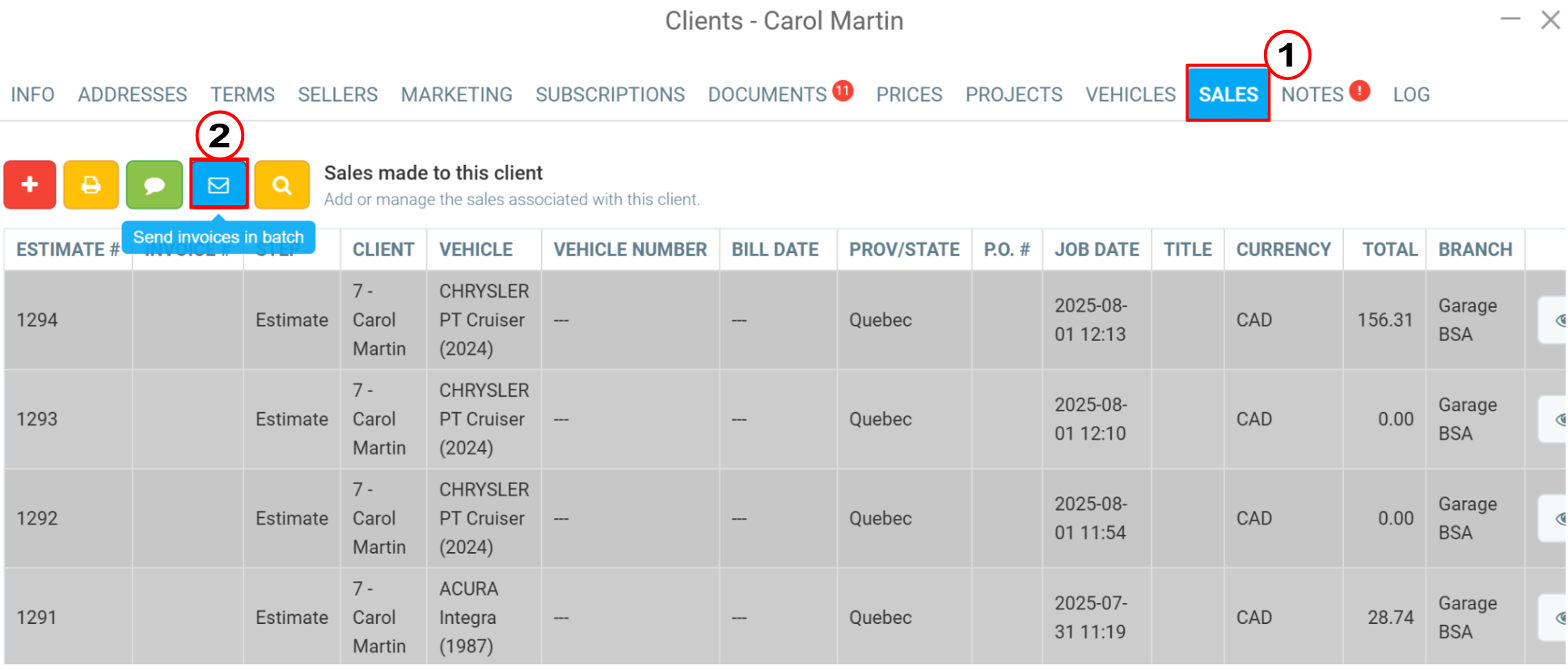Sort by the ESTIMATE # column header
The height and width of the screenshot is (670, 1568).
click(x=68, y=250)
